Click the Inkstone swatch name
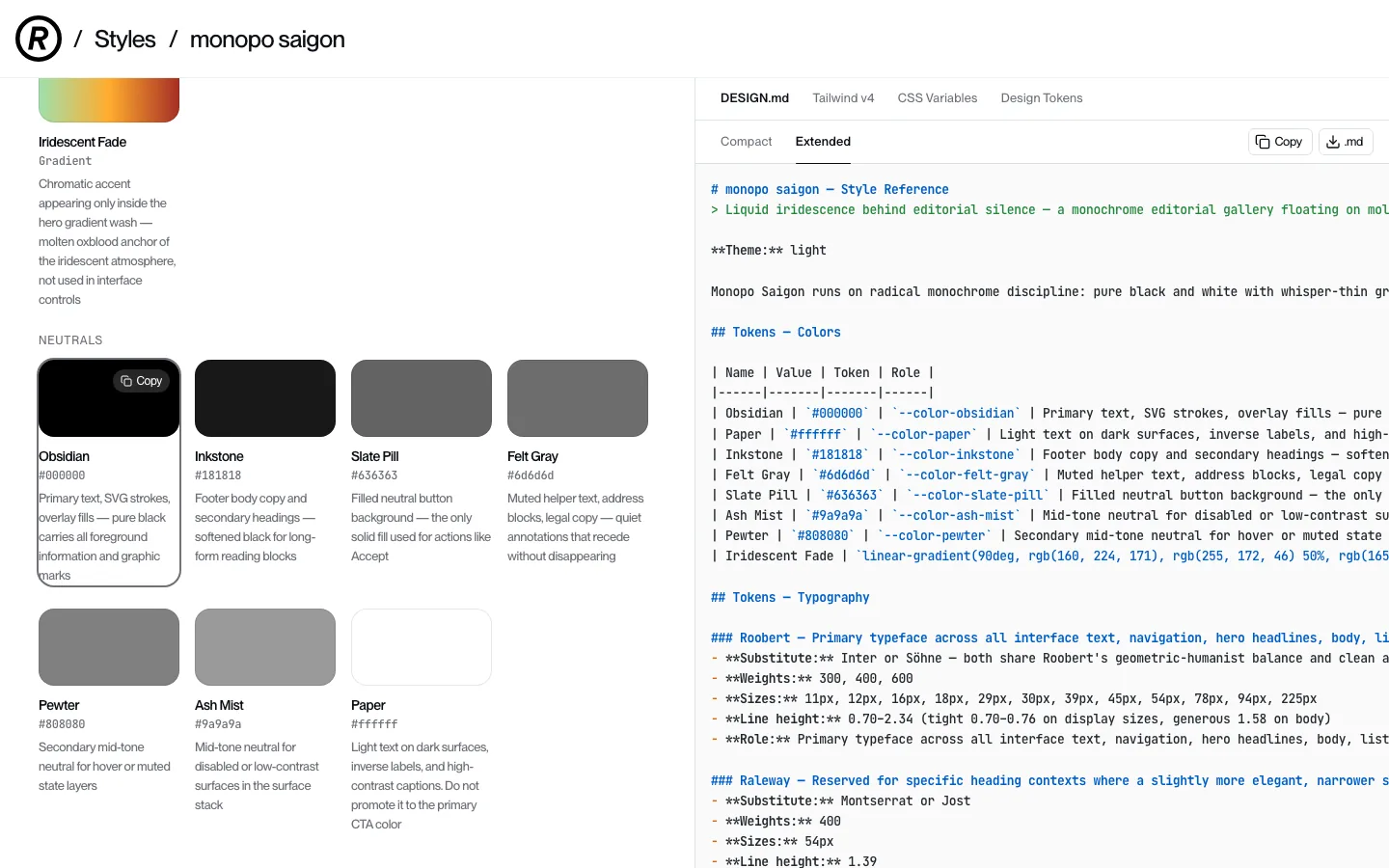The image size is (1389, 868). coord(219,456)
